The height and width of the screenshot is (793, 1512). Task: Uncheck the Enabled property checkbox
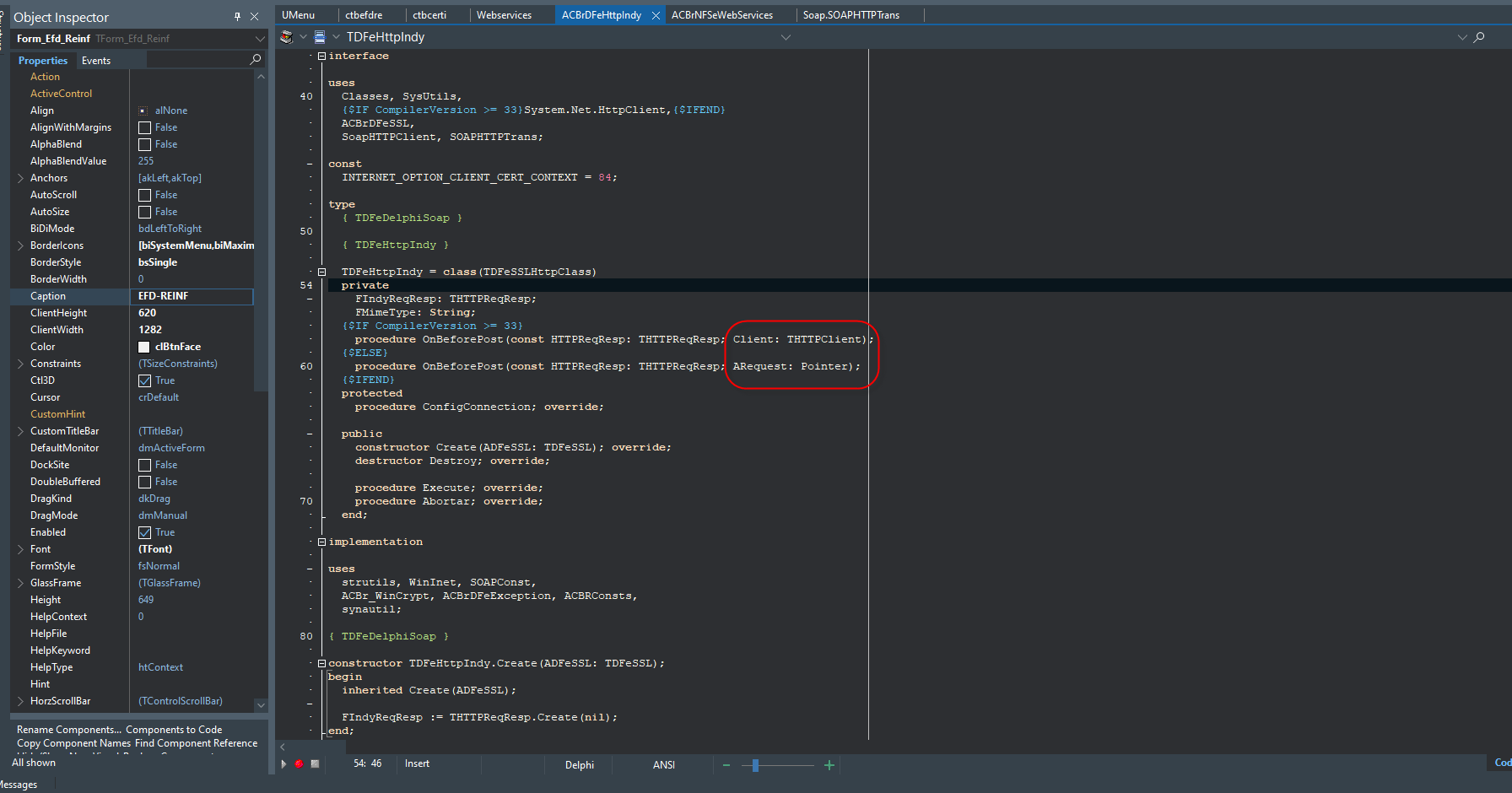[x=144, y=532]
